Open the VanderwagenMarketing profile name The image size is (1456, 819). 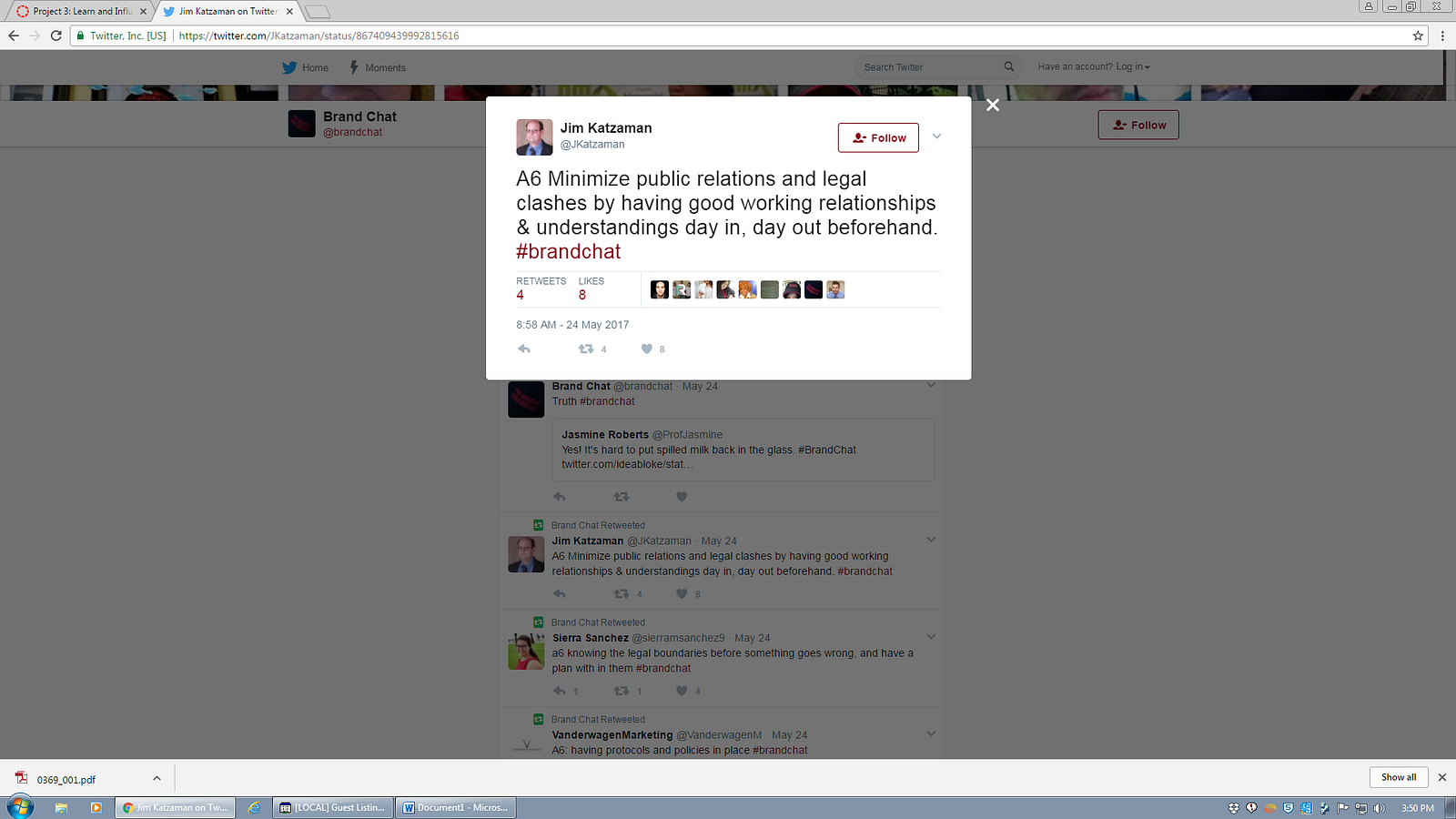click(x=612, y=735)
